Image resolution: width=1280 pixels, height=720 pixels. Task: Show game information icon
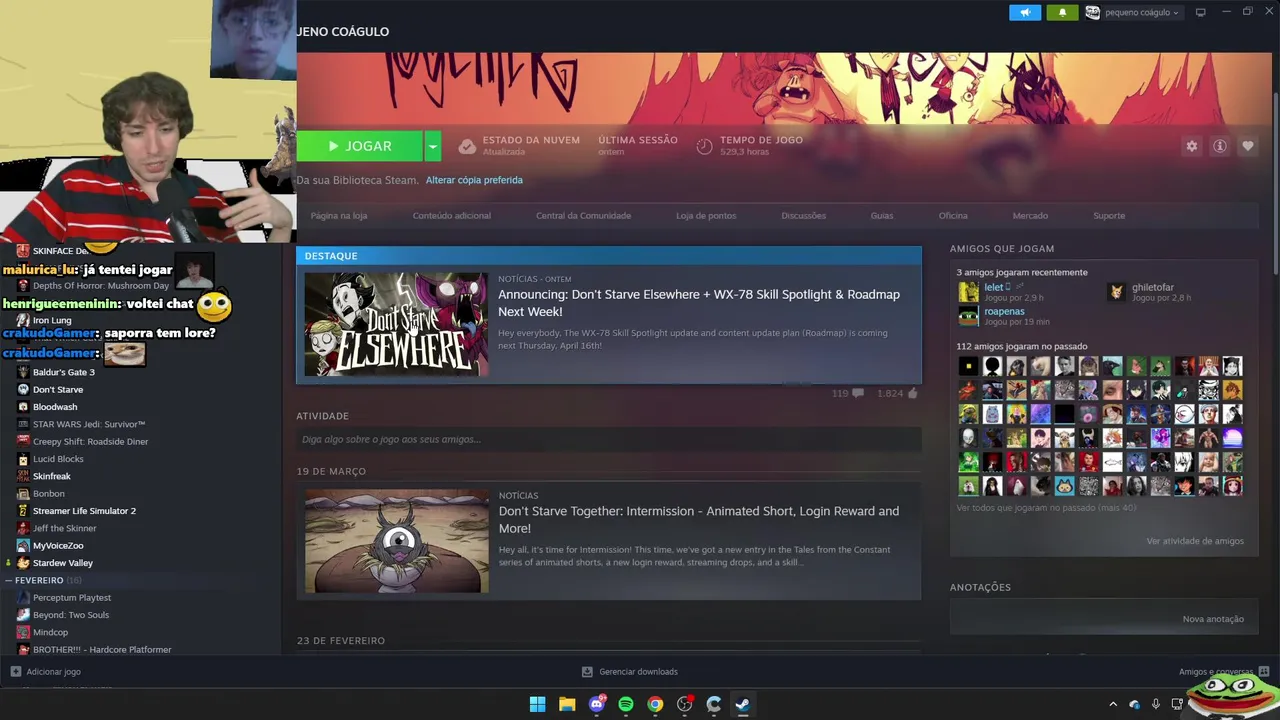[x=1220, y=146]
